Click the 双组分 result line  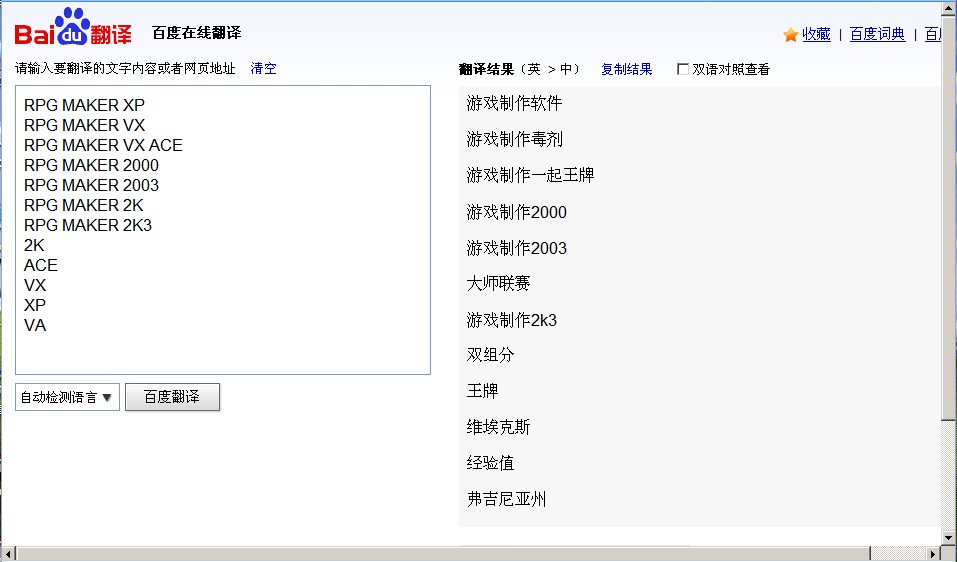(x=490, y=355)
